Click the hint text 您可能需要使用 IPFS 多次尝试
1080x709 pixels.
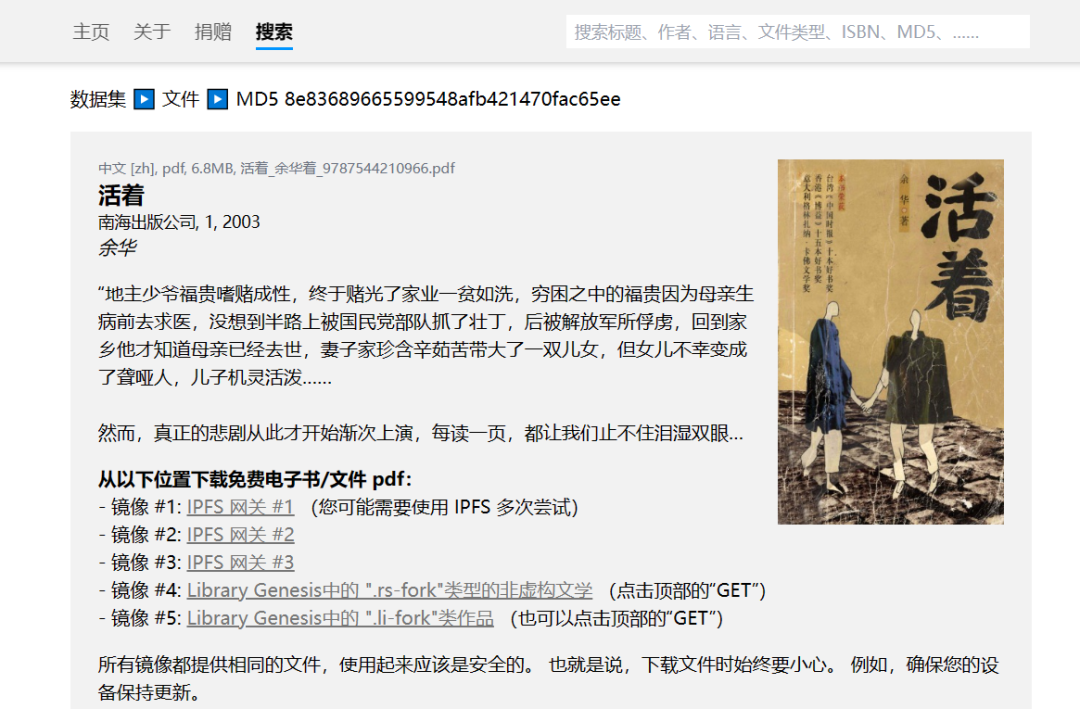click(x=444, y=507)
